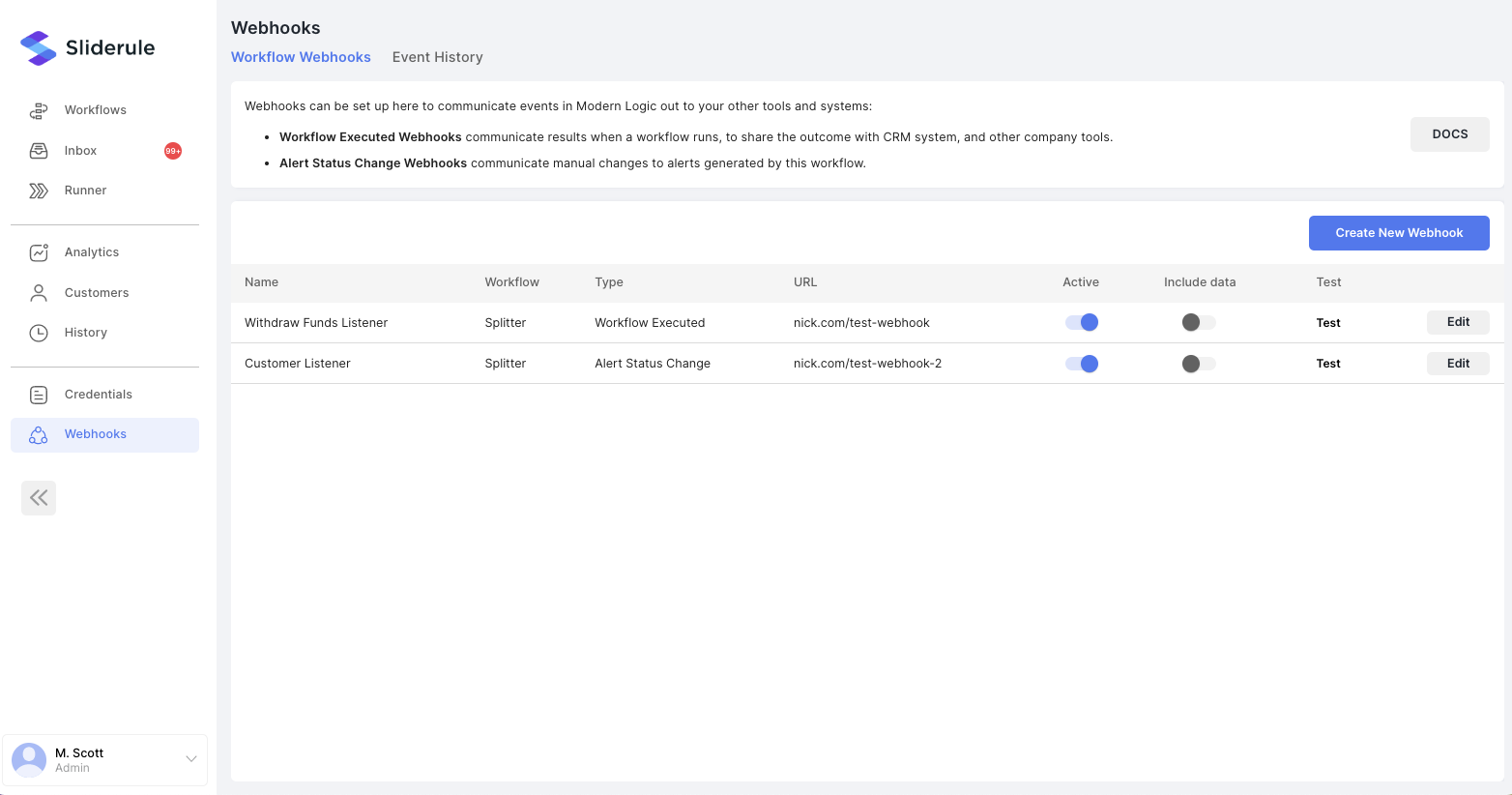Open the Inbox menu item

pyautogui.click(x=104, y=151)
